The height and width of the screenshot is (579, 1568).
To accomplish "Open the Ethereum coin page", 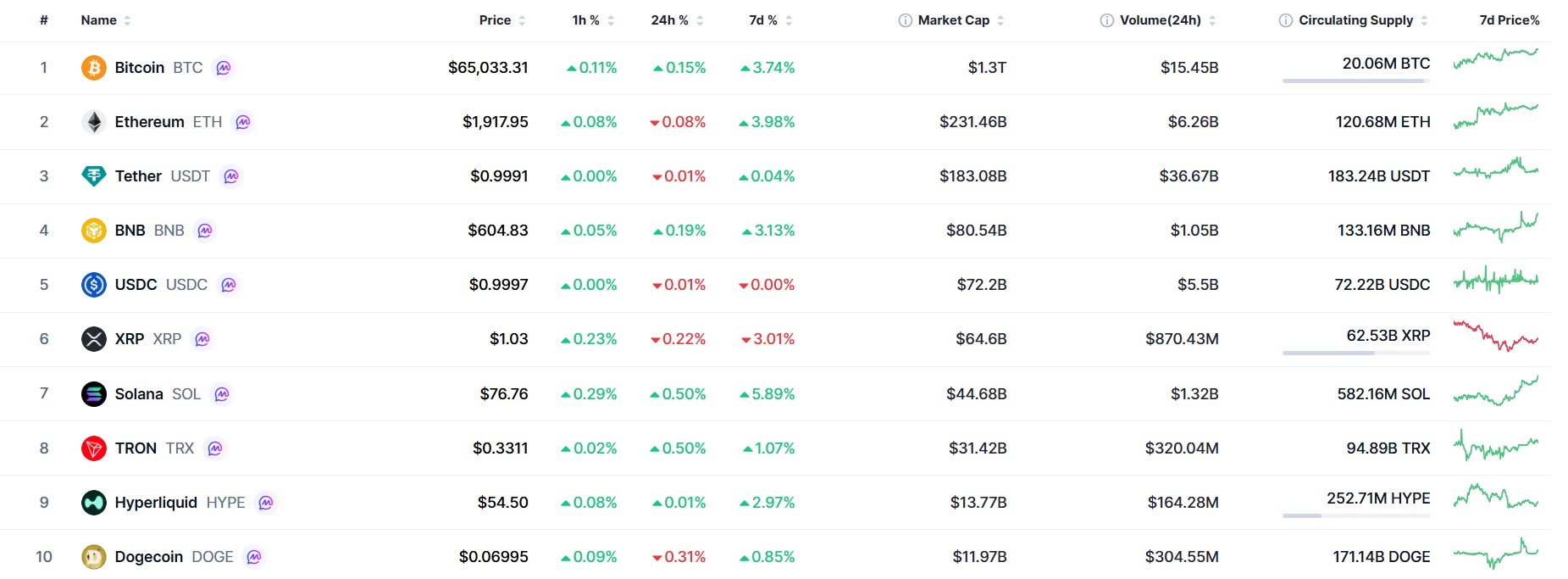I will click(150, 122).
